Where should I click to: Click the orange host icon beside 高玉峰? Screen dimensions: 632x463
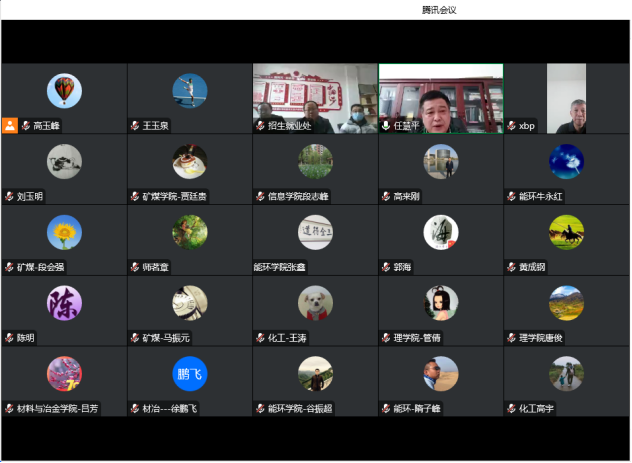(x=10, y=126)
